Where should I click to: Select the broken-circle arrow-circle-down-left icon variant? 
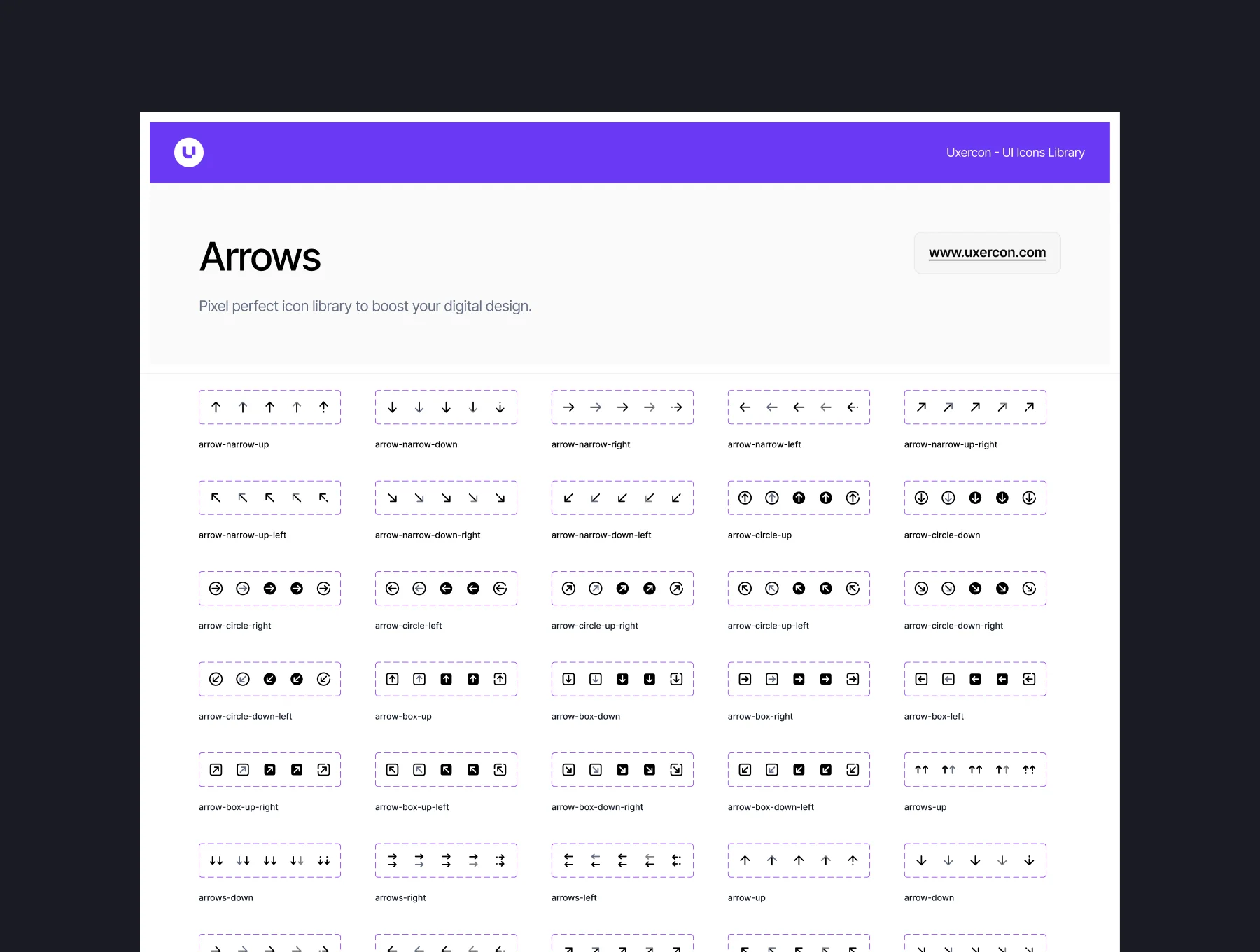tap(324, 679)
